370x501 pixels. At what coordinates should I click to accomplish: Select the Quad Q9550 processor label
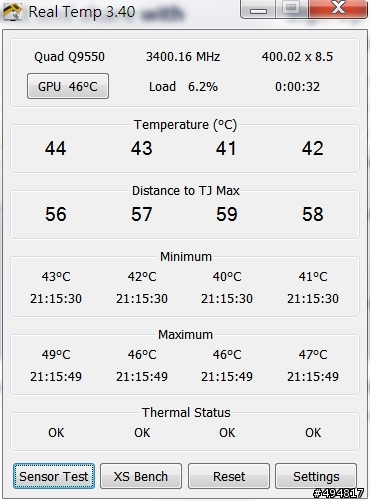[69, 57]
